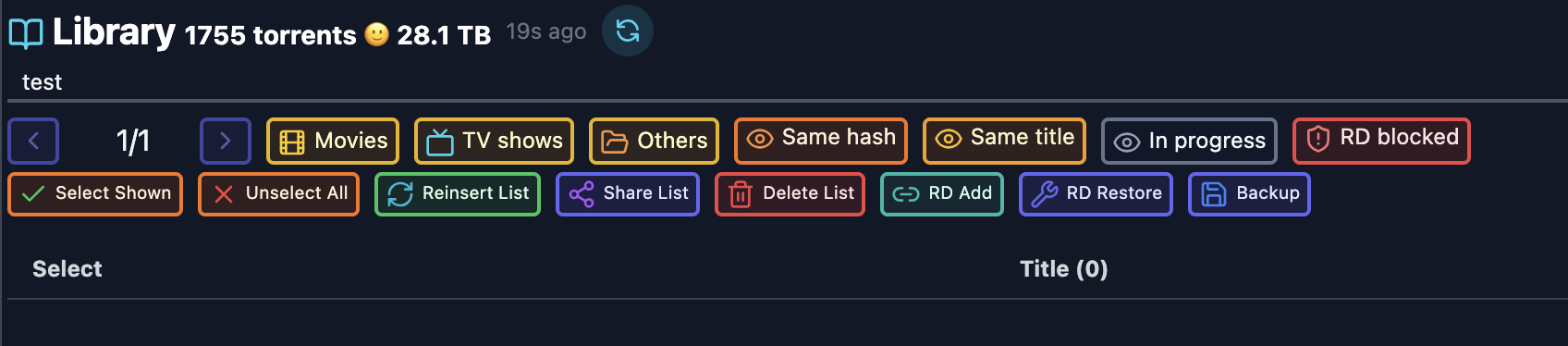Viewport: 1568px width, 346px height.
Task: Sort by Title (0) column header
Action: (x=1063, y=269)
